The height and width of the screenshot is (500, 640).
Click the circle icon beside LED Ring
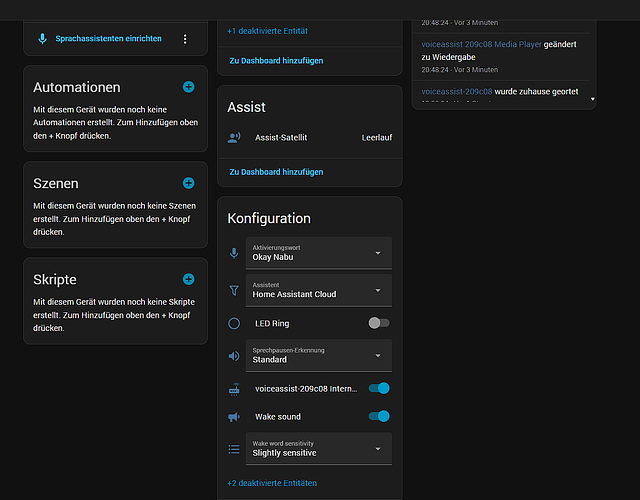point(234,324)
